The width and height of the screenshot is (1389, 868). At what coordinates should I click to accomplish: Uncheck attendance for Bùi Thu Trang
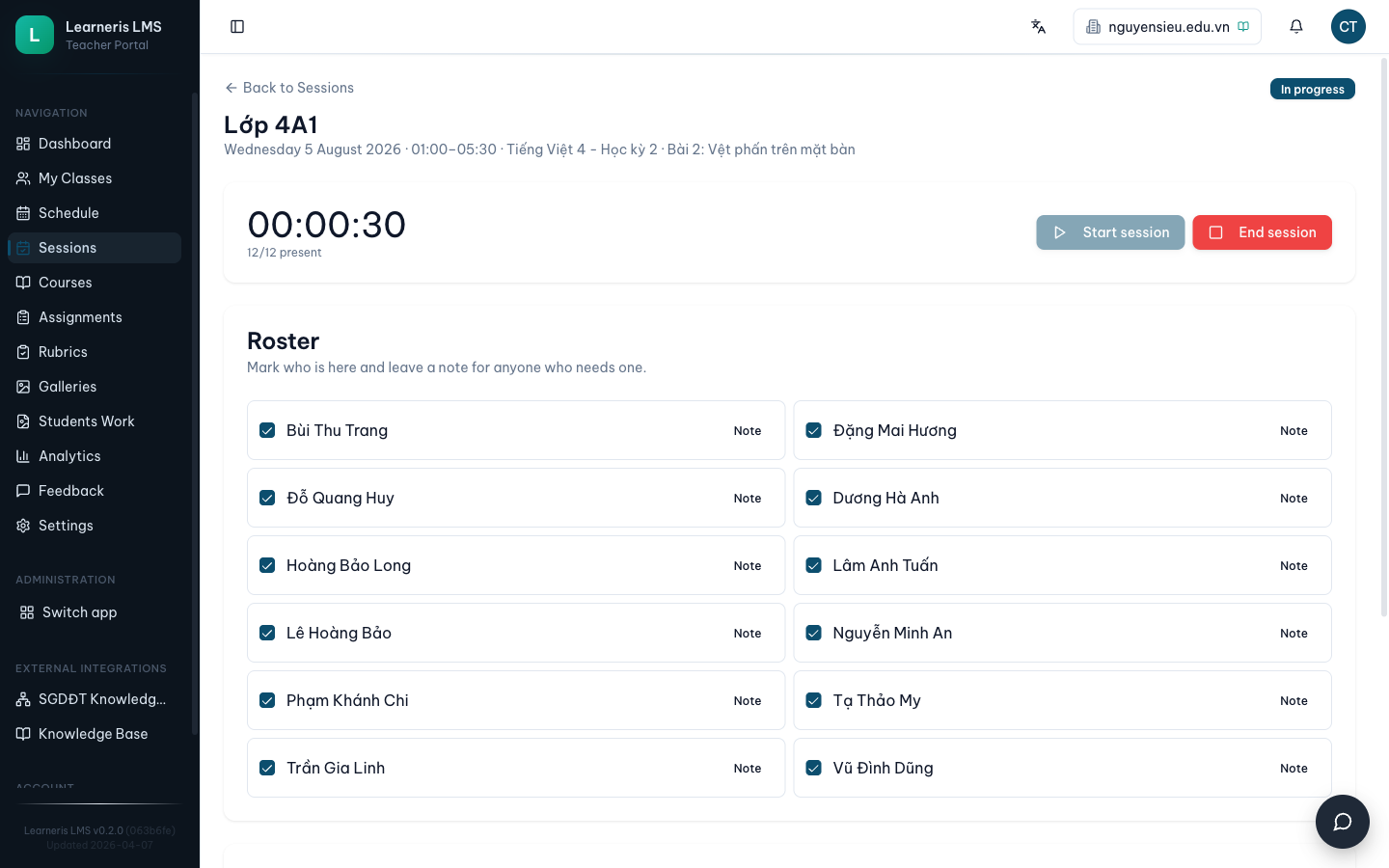point(267,430)
